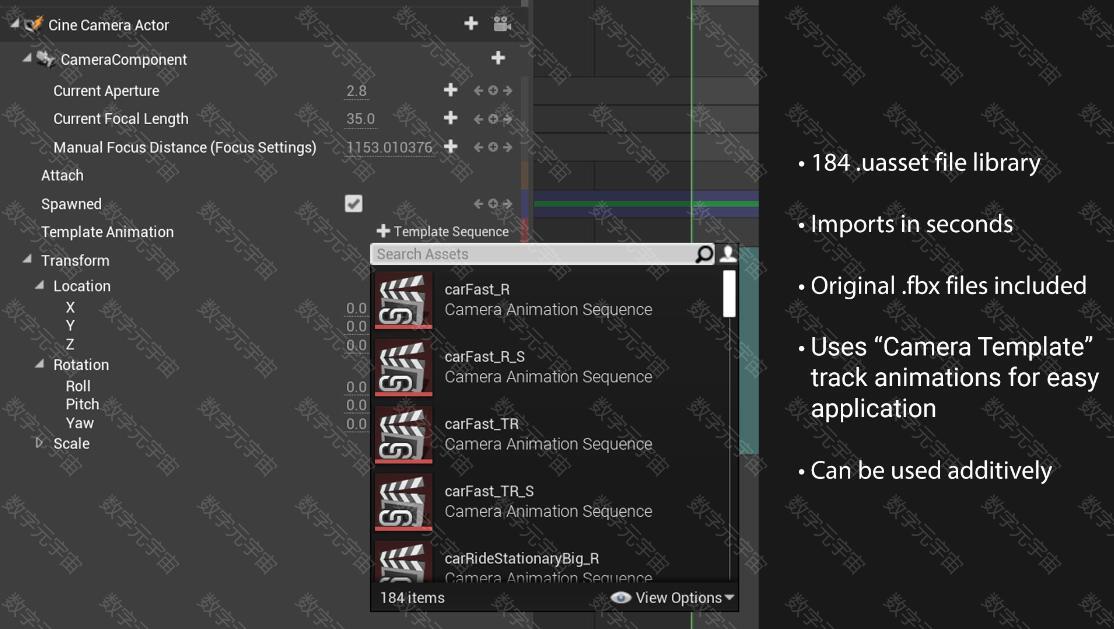Click the asset list scrollbar handle

[x=729, y=294]
